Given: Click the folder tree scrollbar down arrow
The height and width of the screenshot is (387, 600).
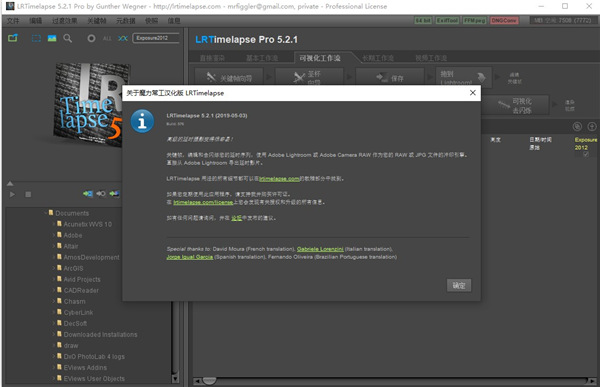Looking at the screenshot, I should (x=175, y=379).
